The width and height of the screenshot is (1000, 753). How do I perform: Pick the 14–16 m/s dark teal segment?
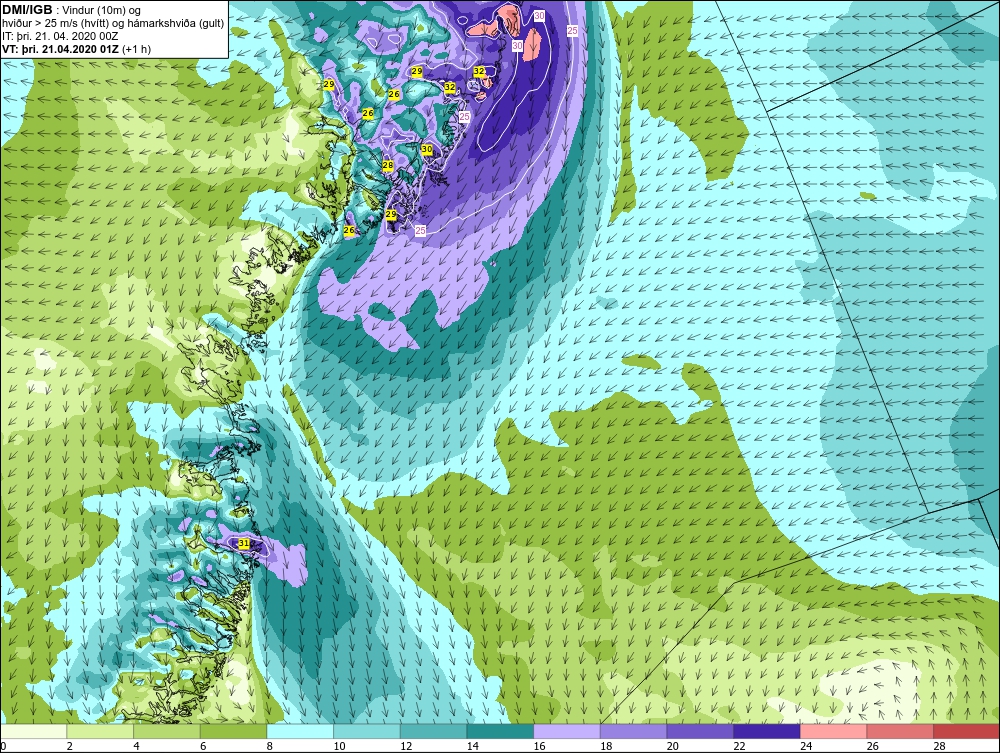(x=499, y=731)
